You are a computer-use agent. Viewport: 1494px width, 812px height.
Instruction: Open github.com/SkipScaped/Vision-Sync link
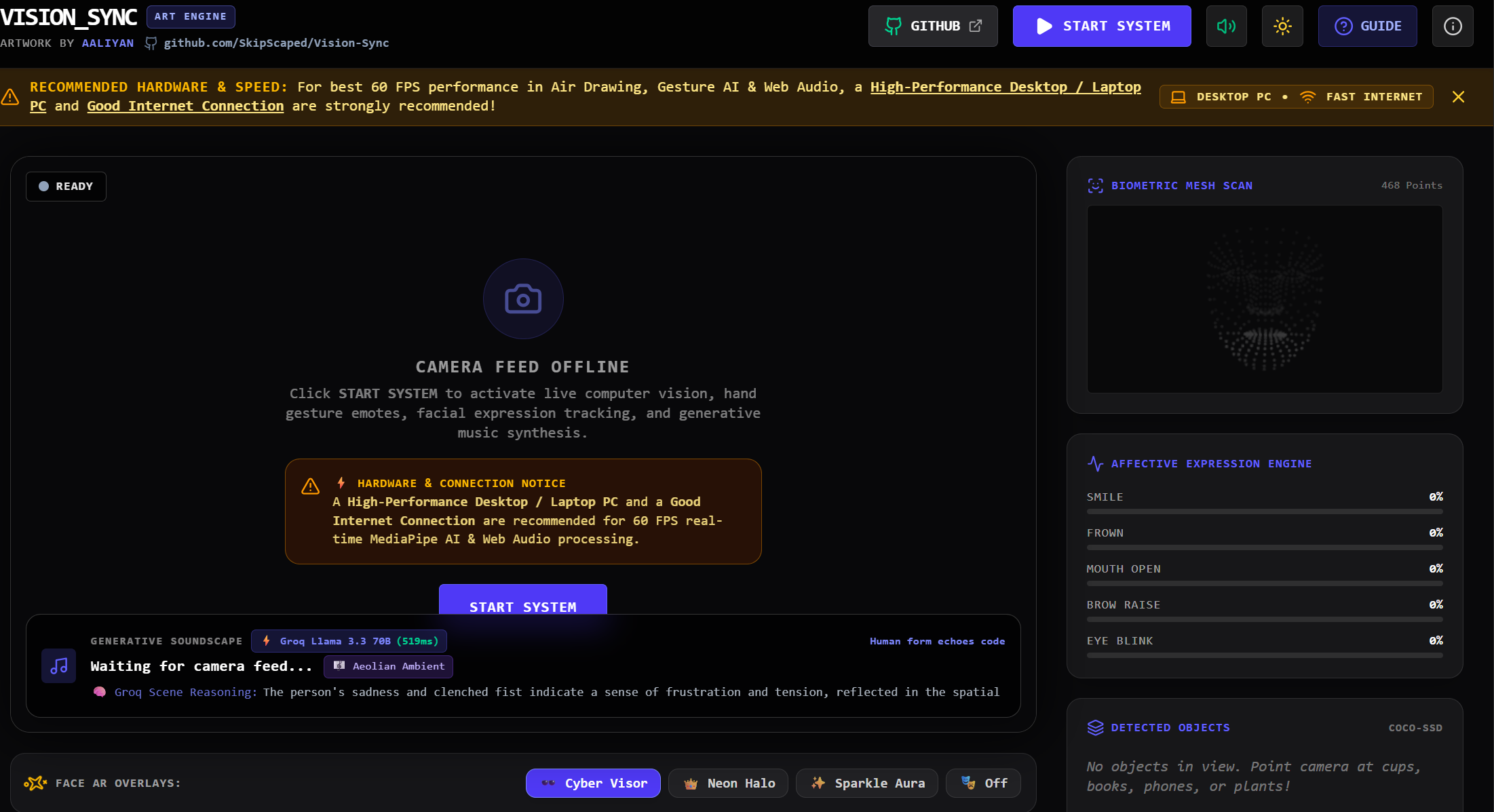(276, 43)
